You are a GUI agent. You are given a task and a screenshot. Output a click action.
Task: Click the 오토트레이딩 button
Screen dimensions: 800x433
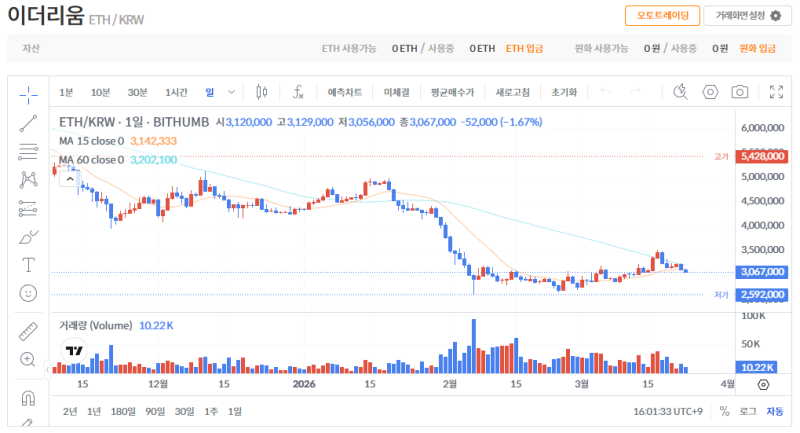662,16
